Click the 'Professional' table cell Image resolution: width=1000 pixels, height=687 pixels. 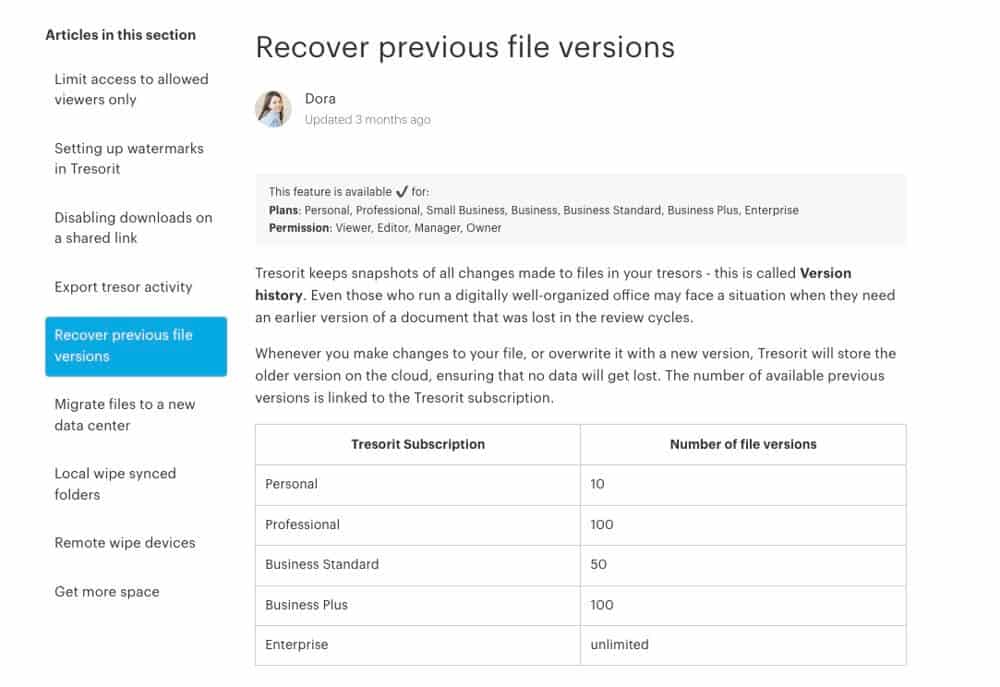[418, 525]
